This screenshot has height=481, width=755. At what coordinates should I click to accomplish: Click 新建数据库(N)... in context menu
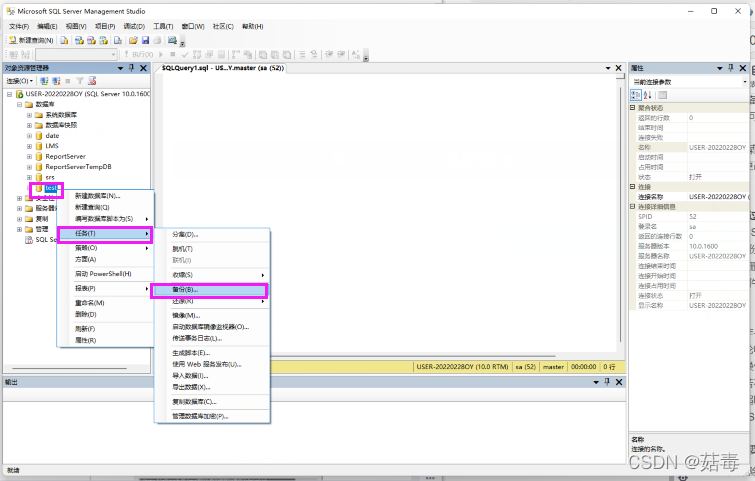[x=97, y=196]
